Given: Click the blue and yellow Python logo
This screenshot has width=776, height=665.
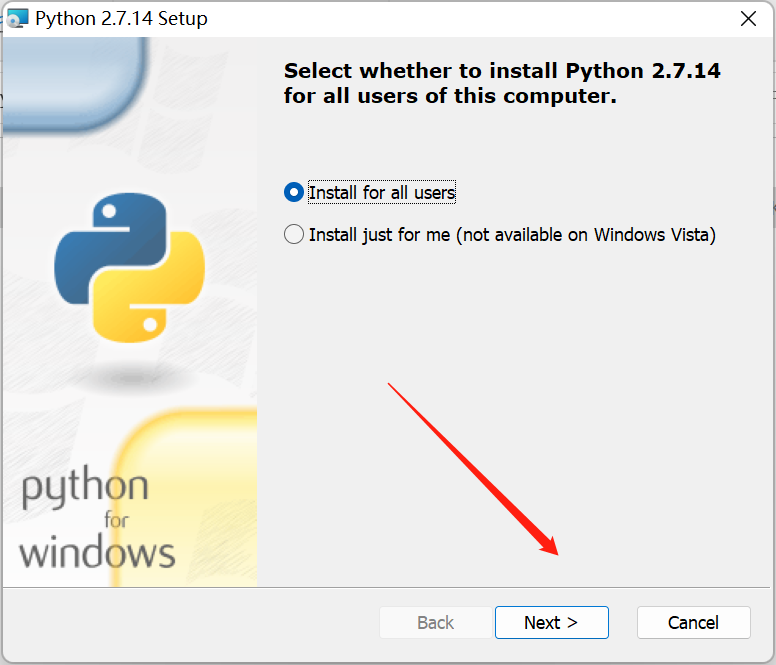Looking at the screenshot, I should 130,265.
